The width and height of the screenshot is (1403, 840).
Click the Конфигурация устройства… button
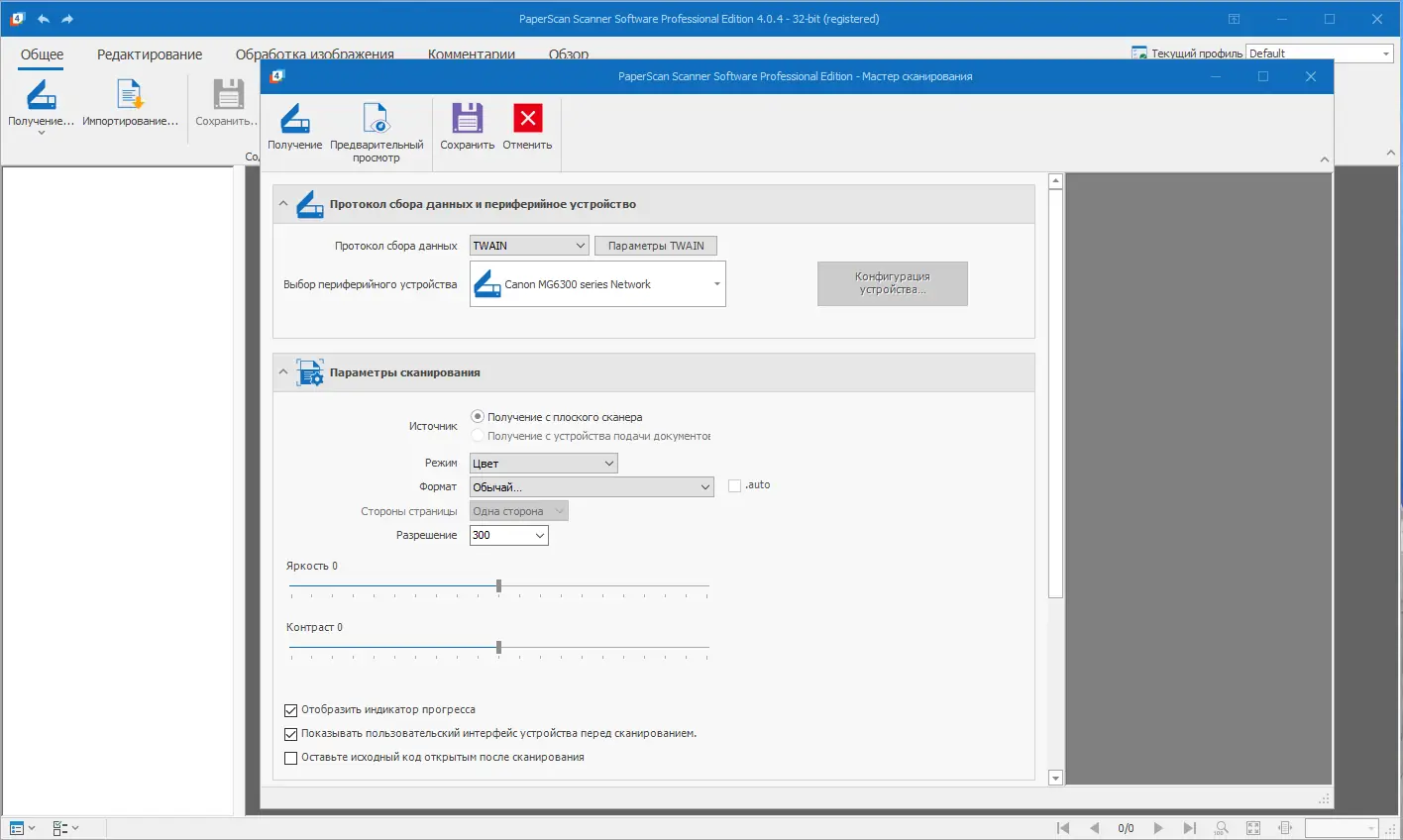click(893, 283)
